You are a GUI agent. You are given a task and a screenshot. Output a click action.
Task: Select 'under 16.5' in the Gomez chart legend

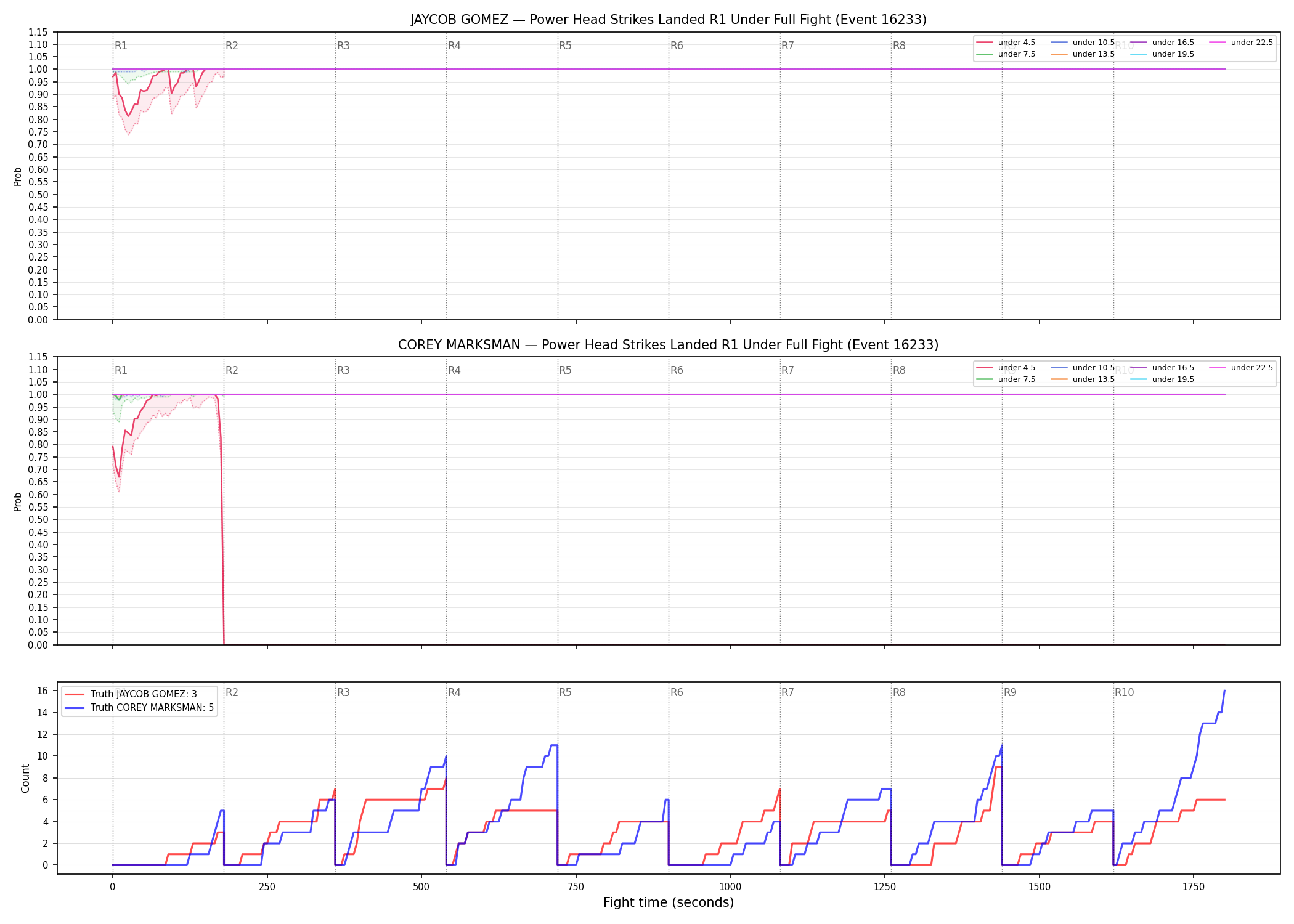click(x=1163, y=43)
